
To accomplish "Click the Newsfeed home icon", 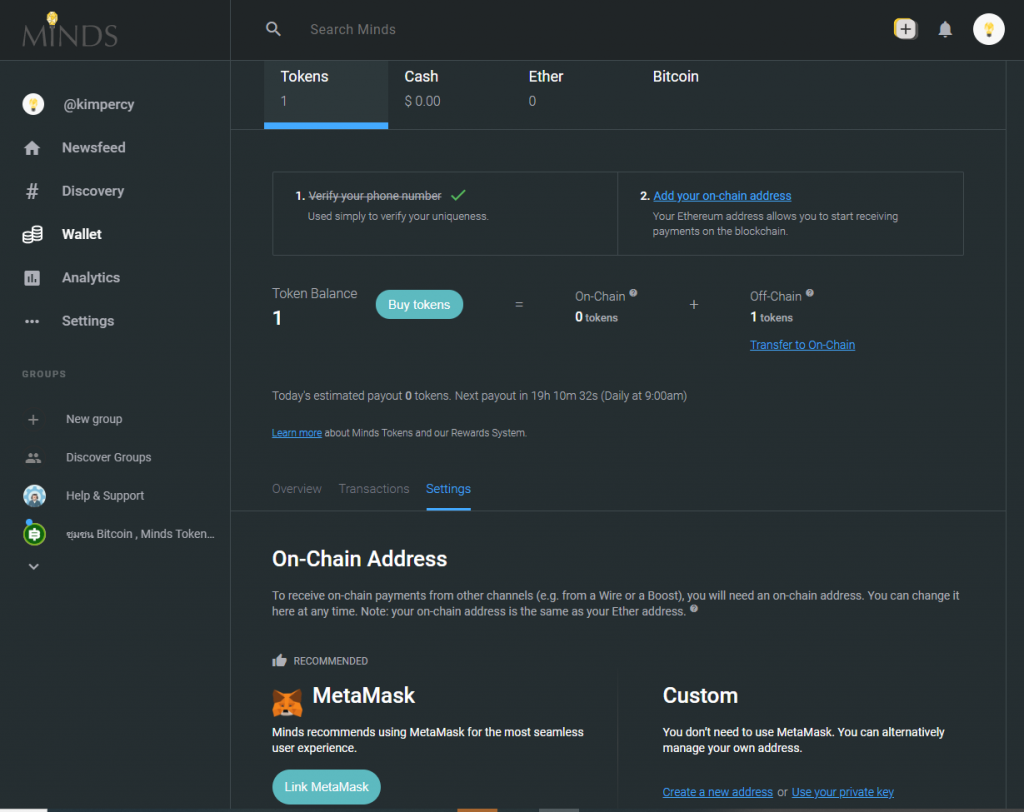I will click(32, 148).
